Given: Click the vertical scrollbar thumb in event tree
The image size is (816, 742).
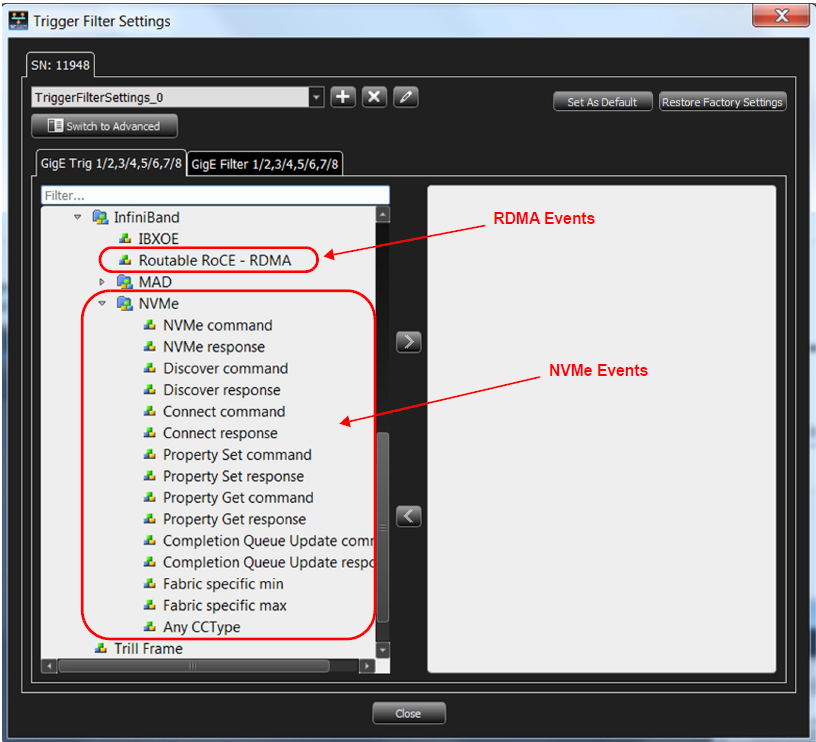Looking at the screenshot, I should [383, 527].
